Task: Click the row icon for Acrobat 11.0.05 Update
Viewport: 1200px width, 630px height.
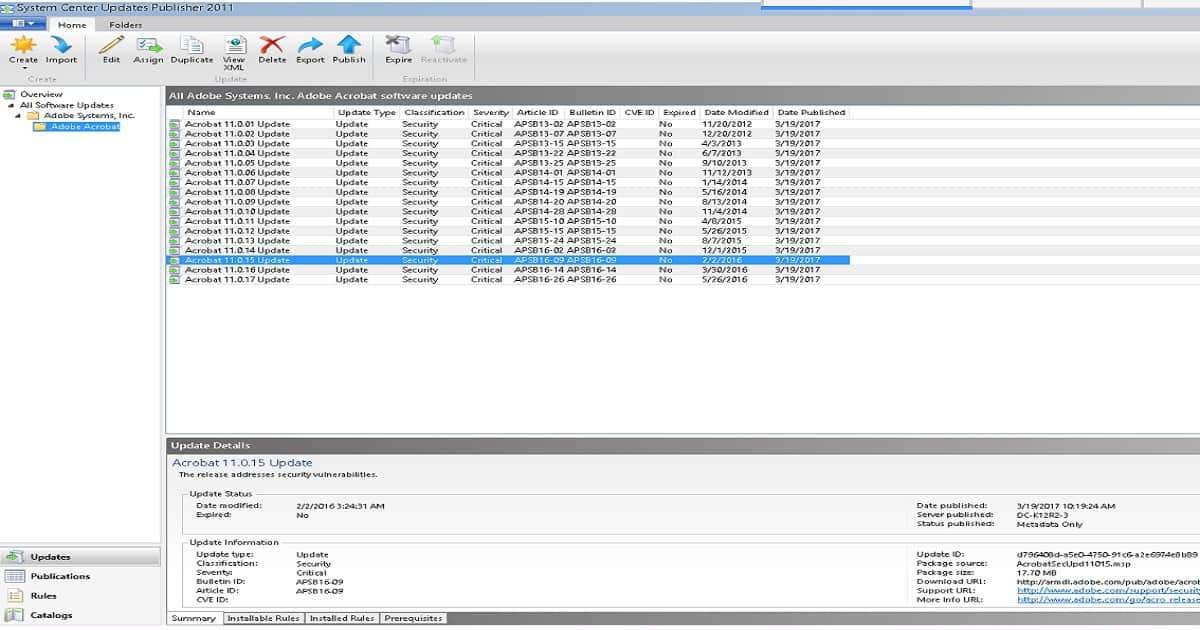Action: coord(175,163)
